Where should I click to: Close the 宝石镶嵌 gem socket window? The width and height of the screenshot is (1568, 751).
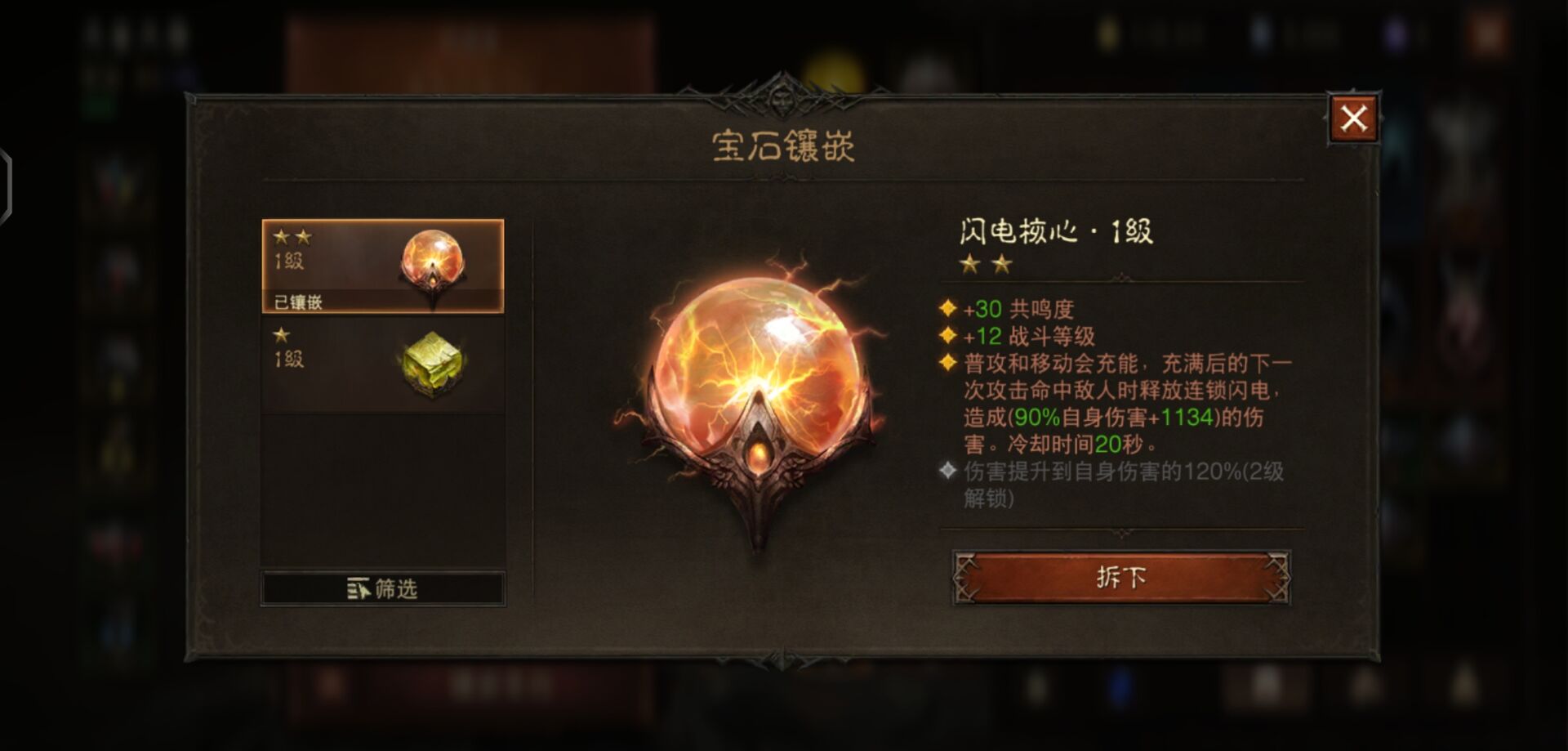click(1353, 119)
